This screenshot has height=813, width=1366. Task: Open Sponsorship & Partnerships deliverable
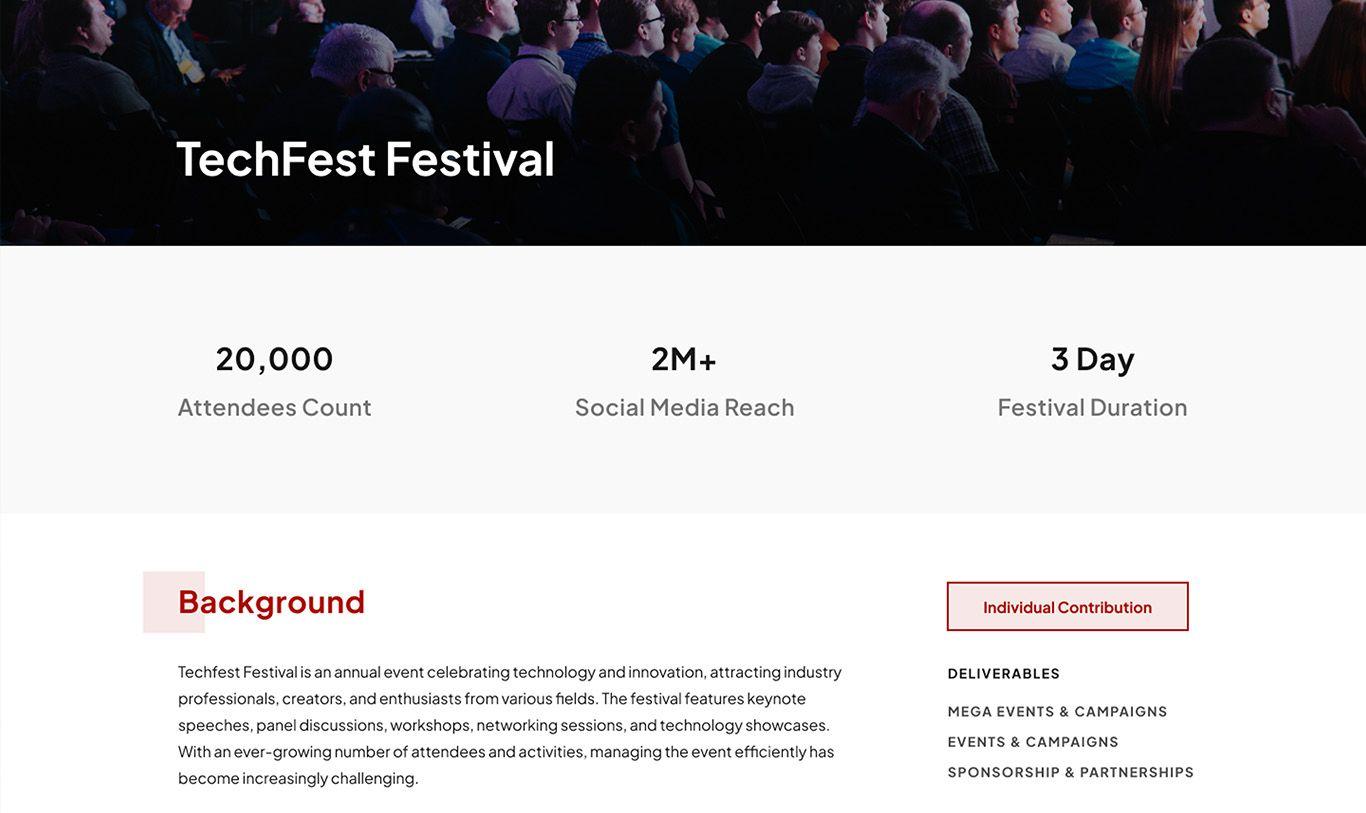coord(1070,772)
